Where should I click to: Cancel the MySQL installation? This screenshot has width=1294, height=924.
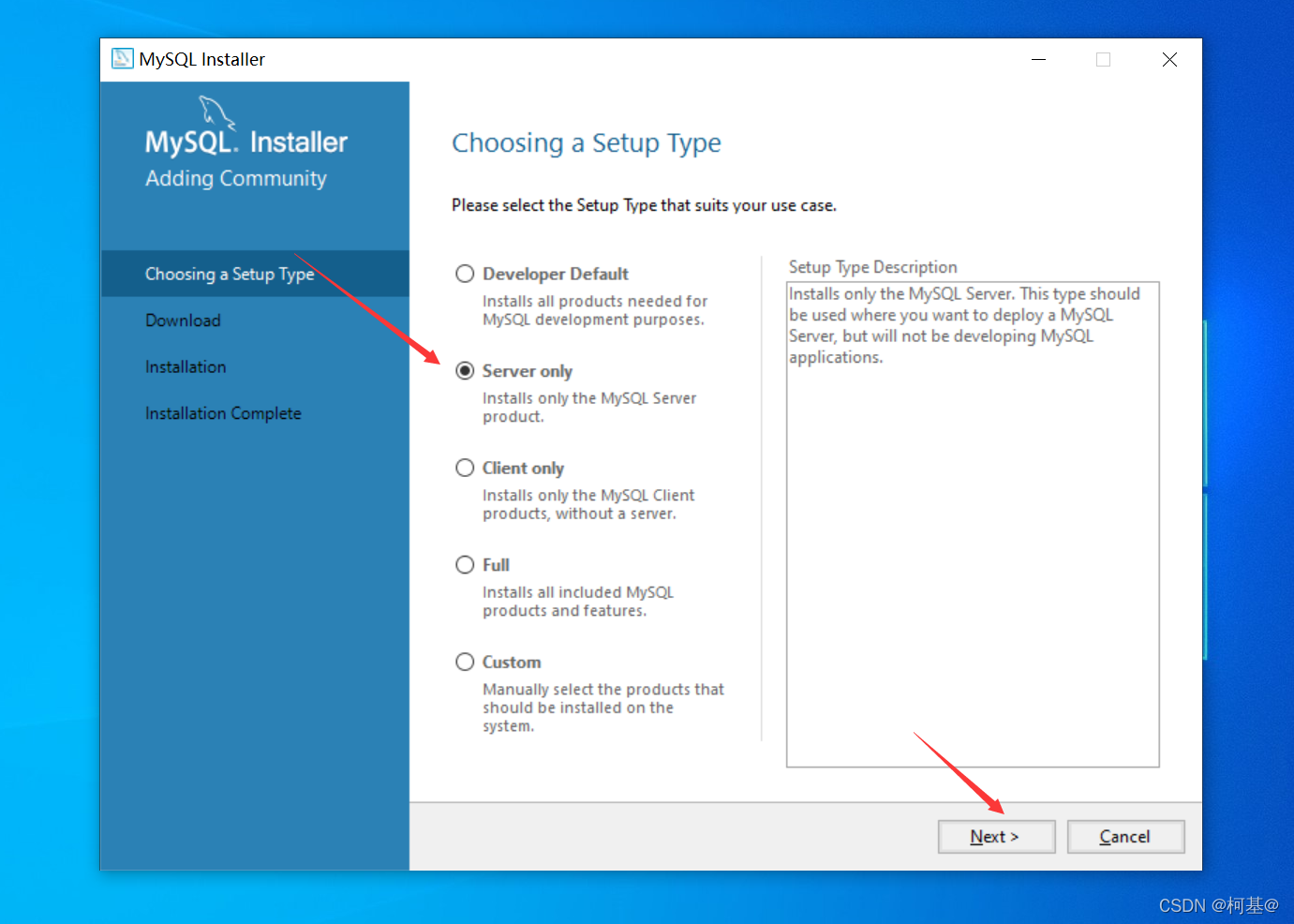(1125, 837)
